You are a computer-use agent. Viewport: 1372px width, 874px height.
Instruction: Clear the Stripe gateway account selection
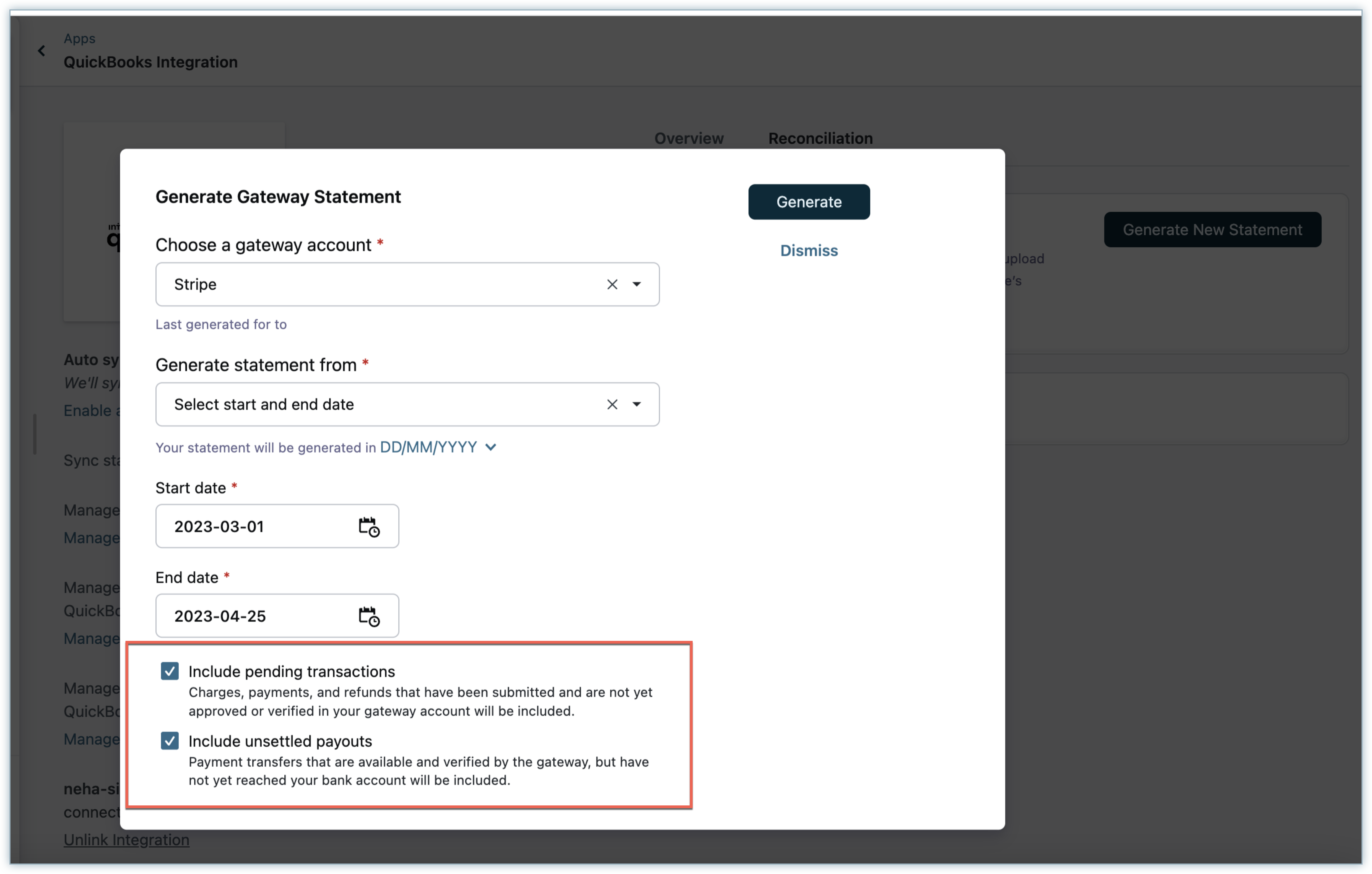[612, 284]
